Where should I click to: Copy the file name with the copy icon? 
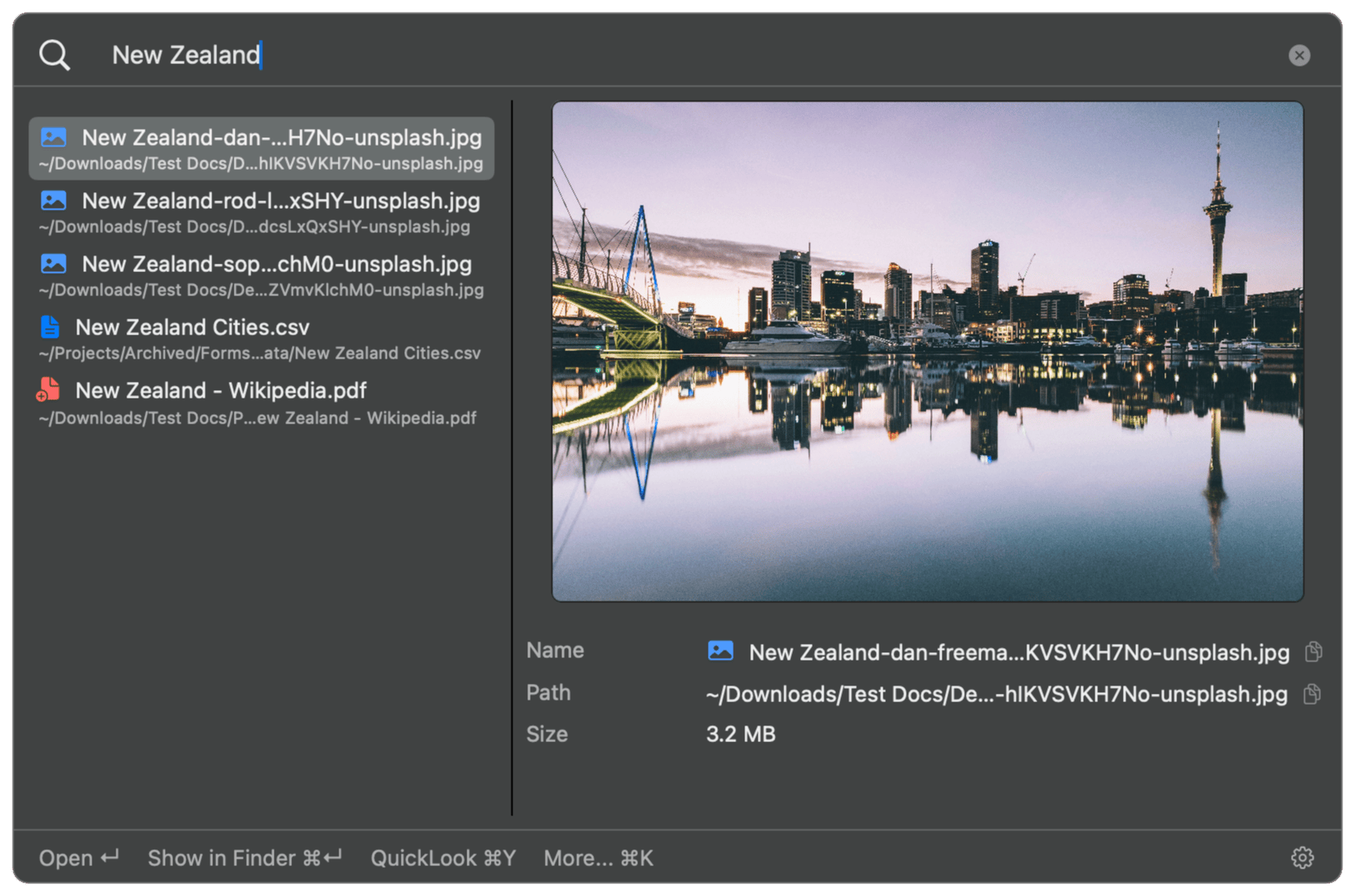[1313, 651]
